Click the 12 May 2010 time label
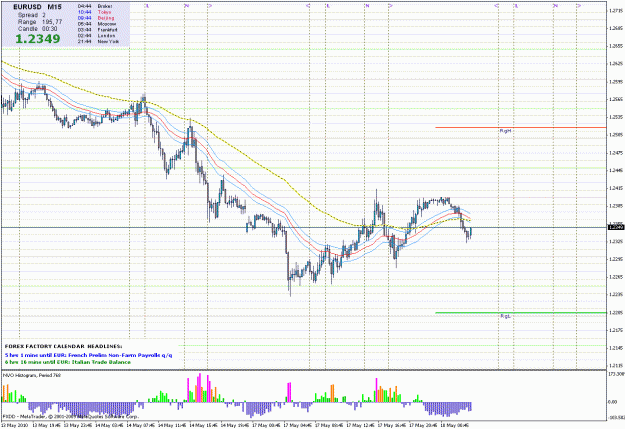The width and height of the screenshot is (625, 429). pyautogui.click(x=14, y=425)
